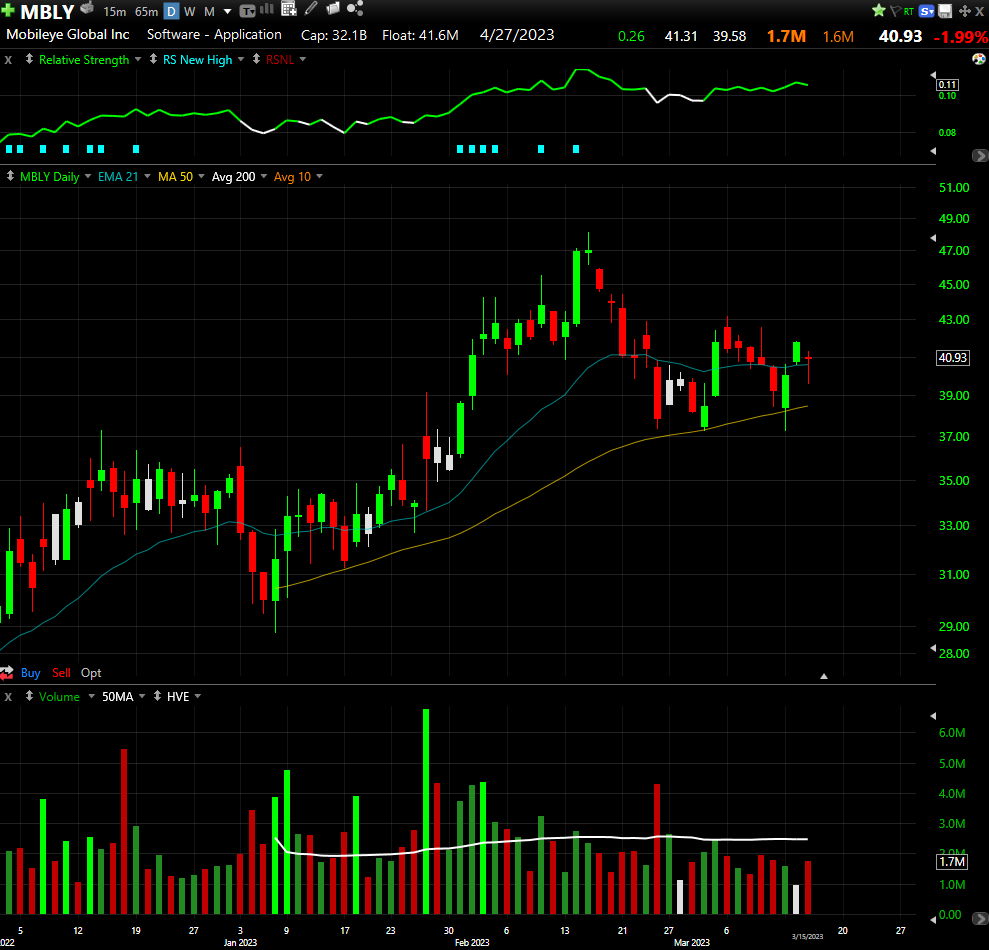Click the 40.93 current price marker
Image resolution: width=989 pixels, height=950 pixels.
(x=952, y=358)
